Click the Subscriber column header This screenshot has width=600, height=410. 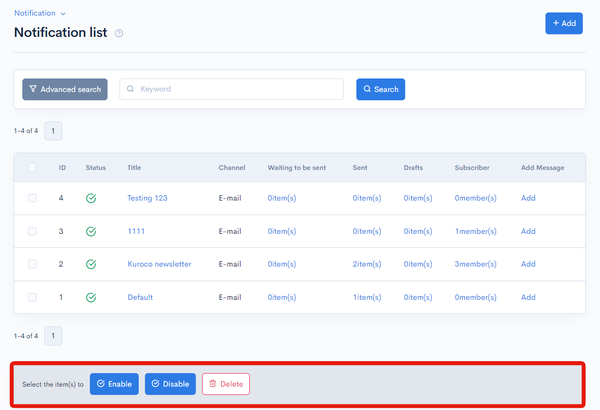click(x=472, y=168)
